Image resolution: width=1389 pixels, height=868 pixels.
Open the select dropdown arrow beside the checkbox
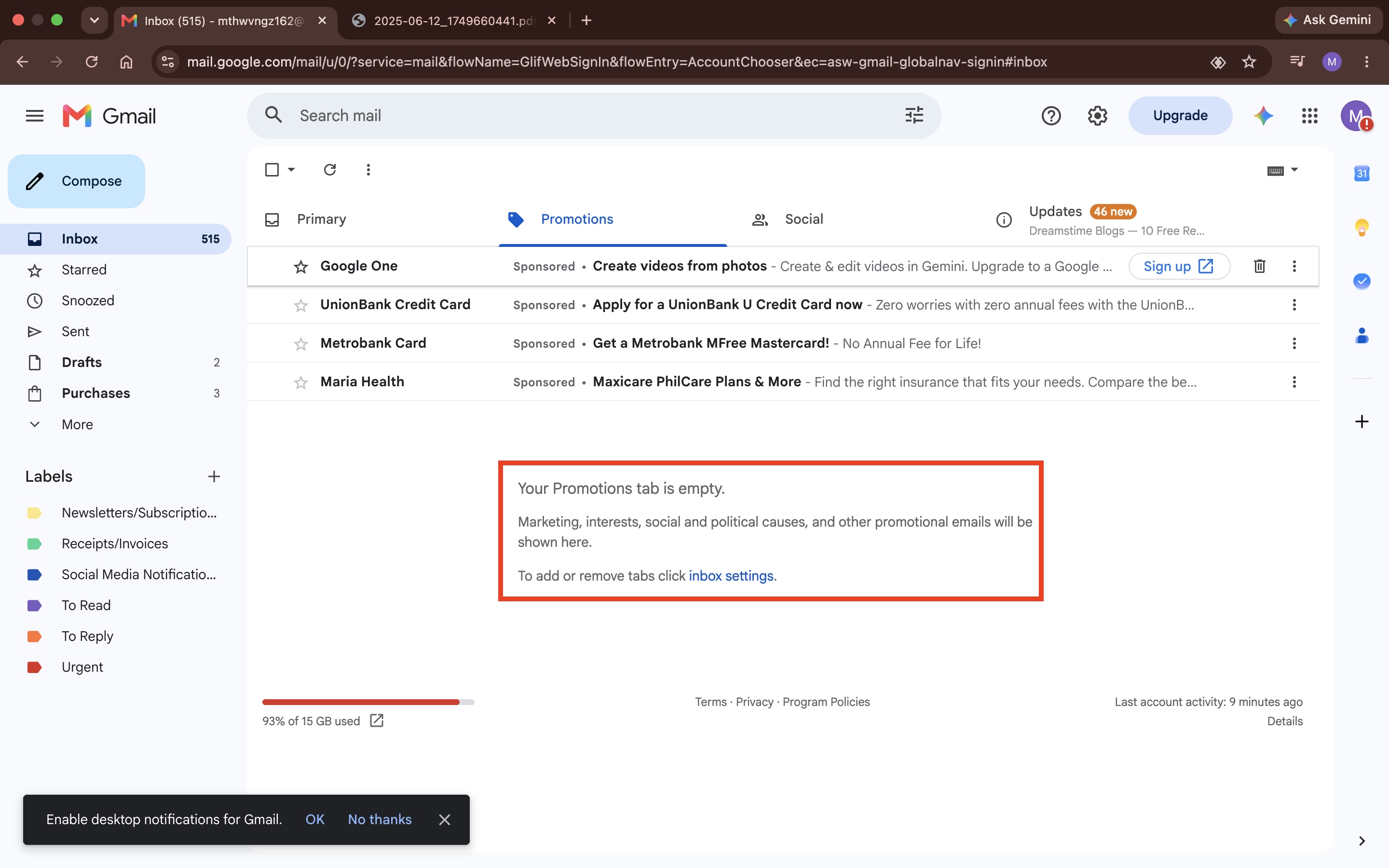(291, 170)
